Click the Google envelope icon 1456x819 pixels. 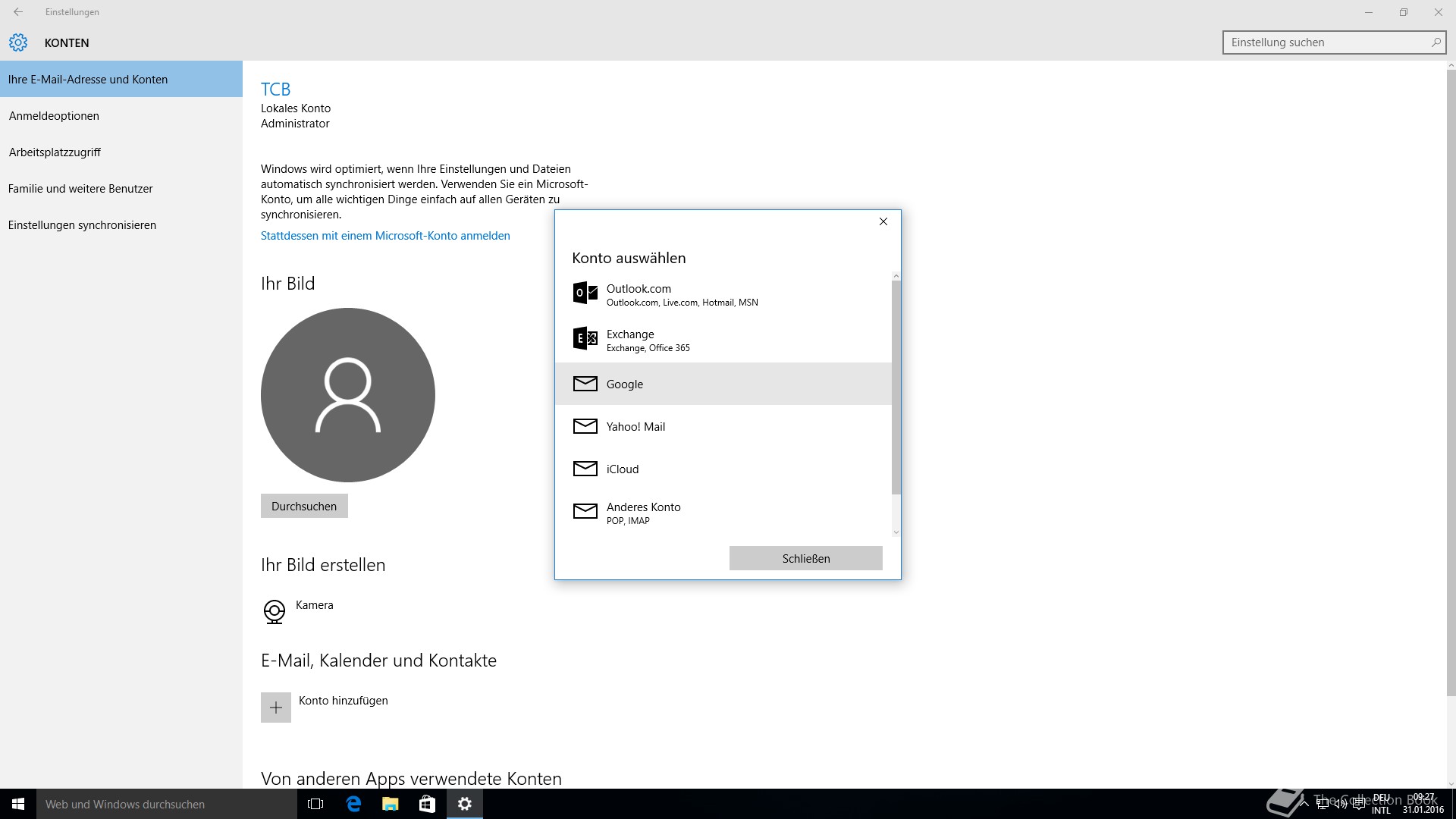tap(585, 384)
